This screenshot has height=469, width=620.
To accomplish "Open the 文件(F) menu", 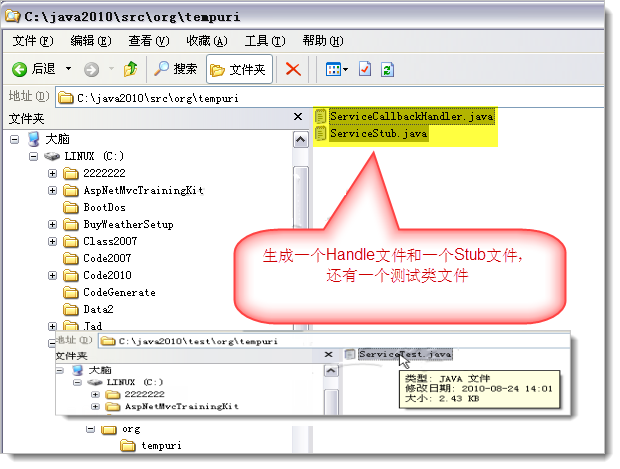I will tap(33, 41).
